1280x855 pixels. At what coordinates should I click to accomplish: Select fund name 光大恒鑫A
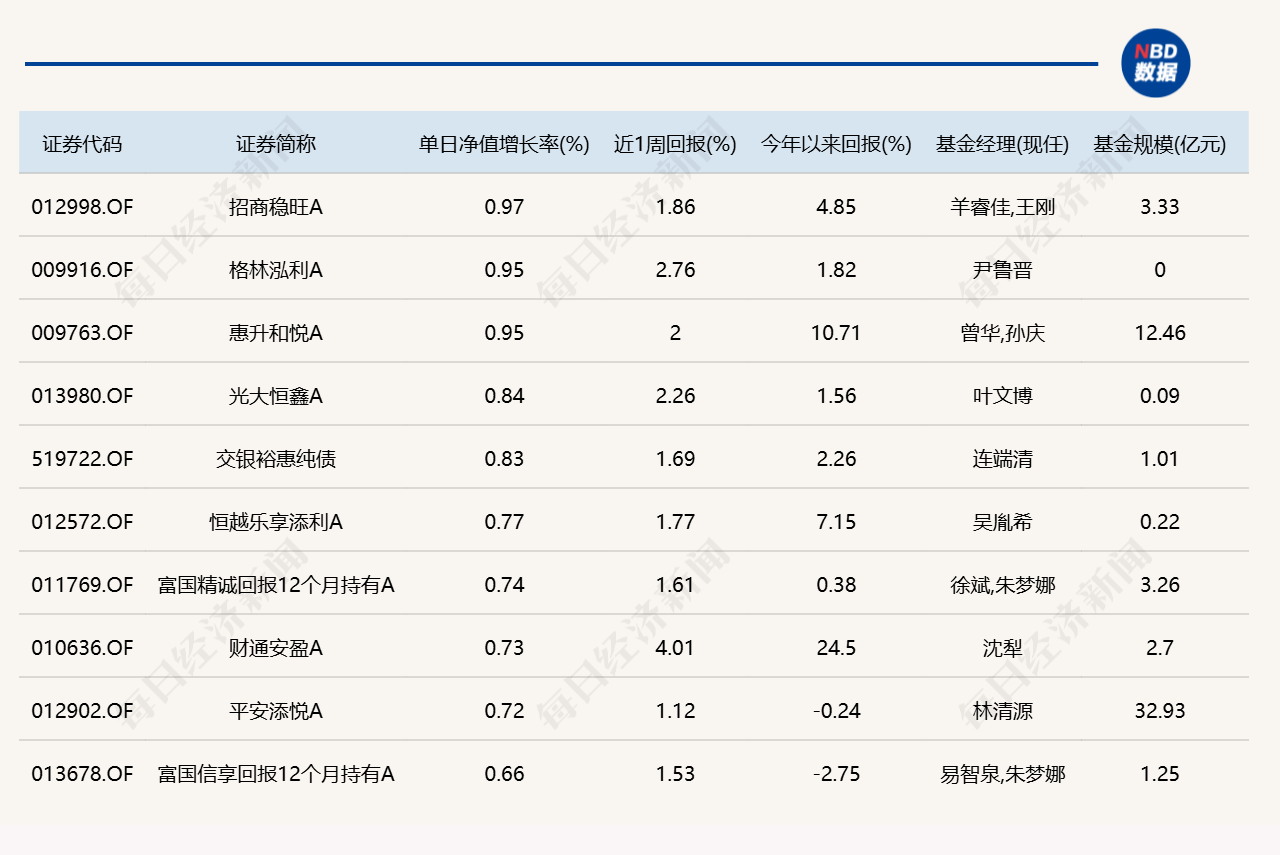[x=276, y=396]
